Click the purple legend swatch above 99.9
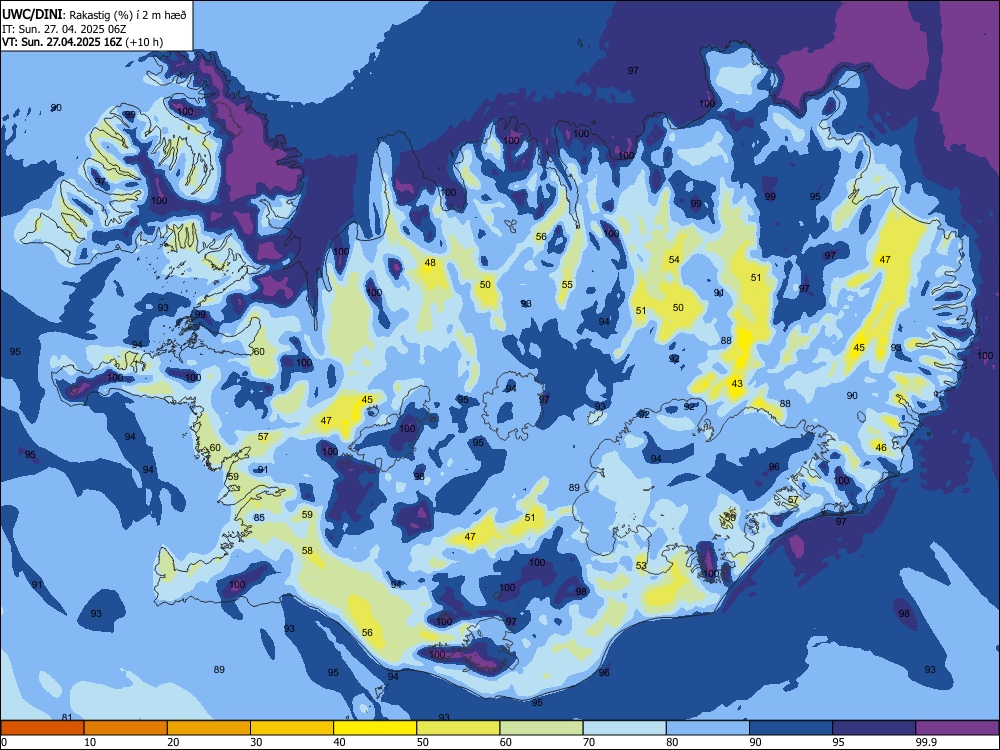The image size is (1000, 750). (x=957, y=728)
